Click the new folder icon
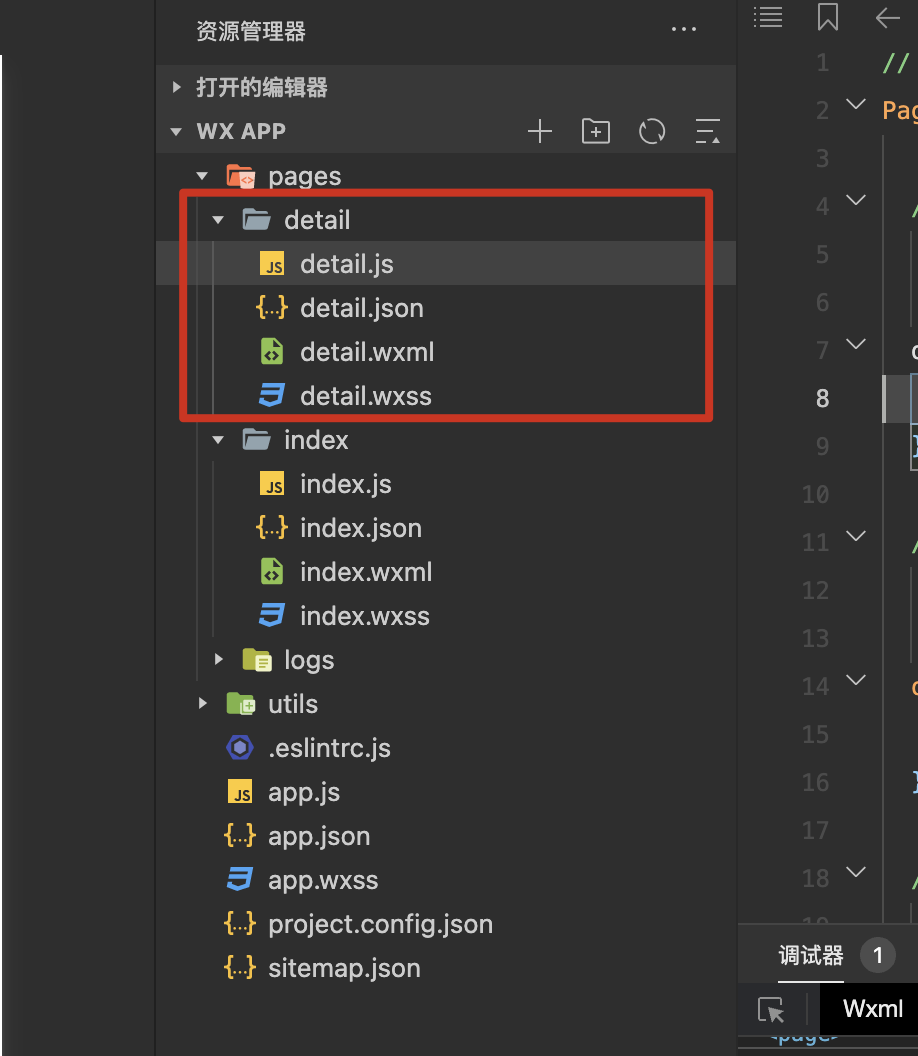918x1056 pixels. click(x=596, y=131)
